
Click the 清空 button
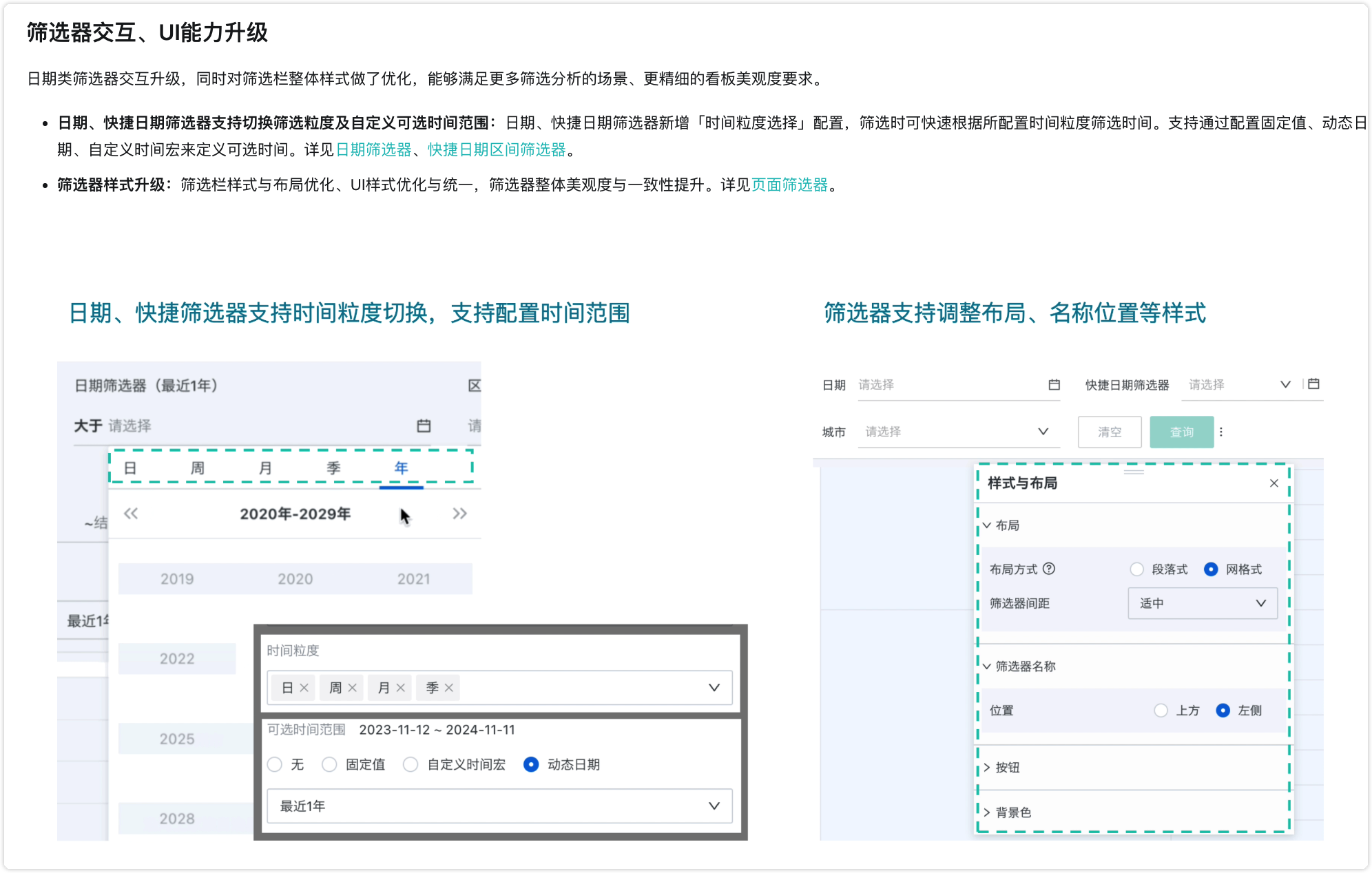pyautogui.click(x=1110, y=432)
